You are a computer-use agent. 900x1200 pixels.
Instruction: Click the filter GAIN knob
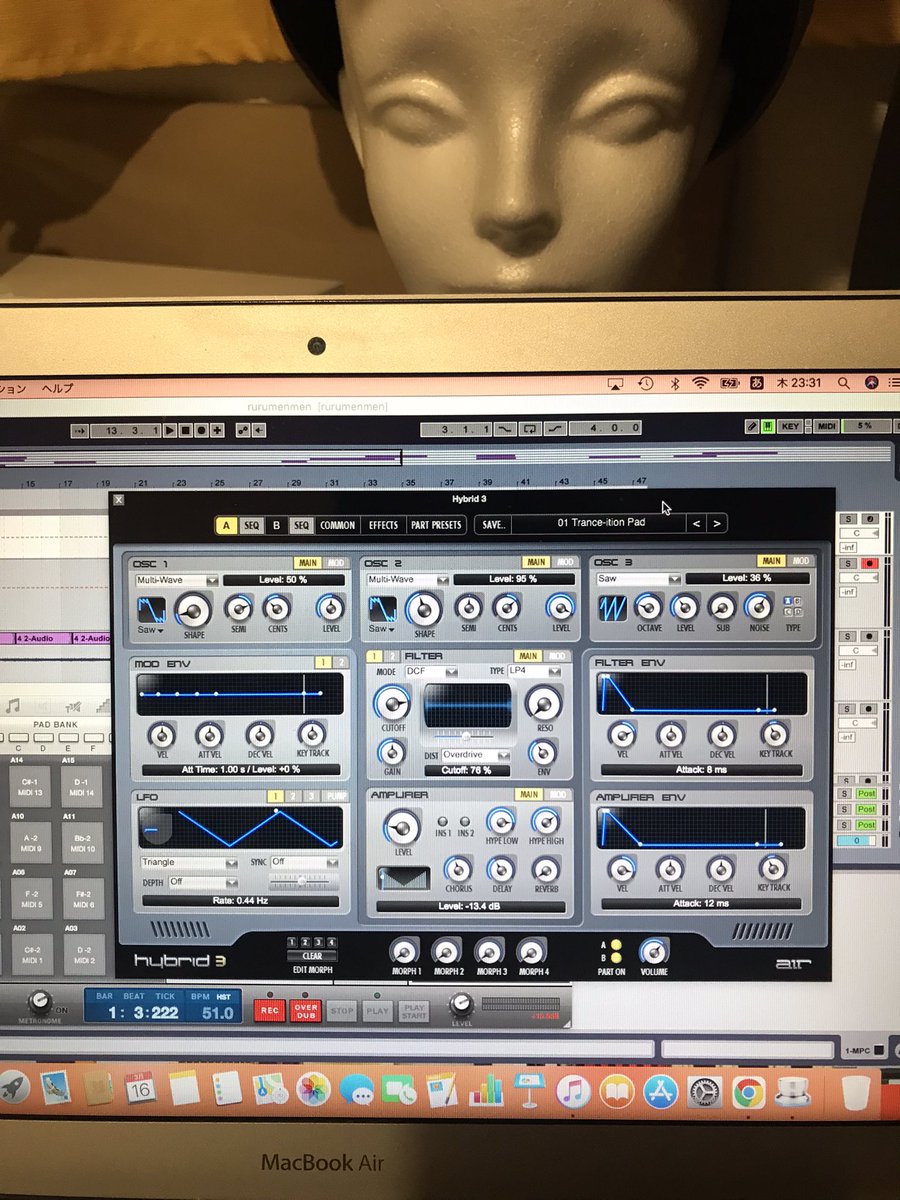[x=393, y=752]
